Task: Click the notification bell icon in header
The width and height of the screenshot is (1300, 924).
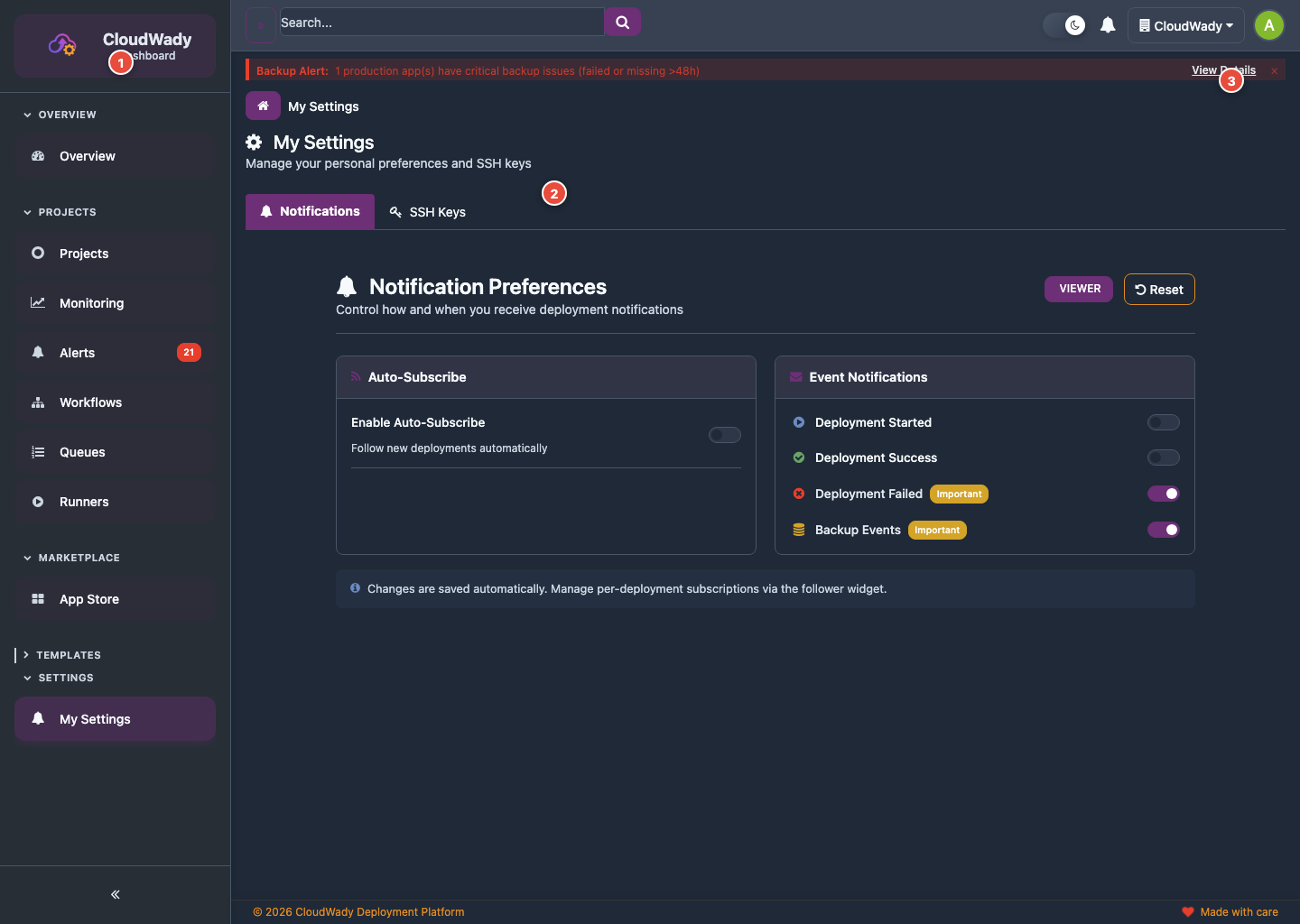Action: point(1108,25)
